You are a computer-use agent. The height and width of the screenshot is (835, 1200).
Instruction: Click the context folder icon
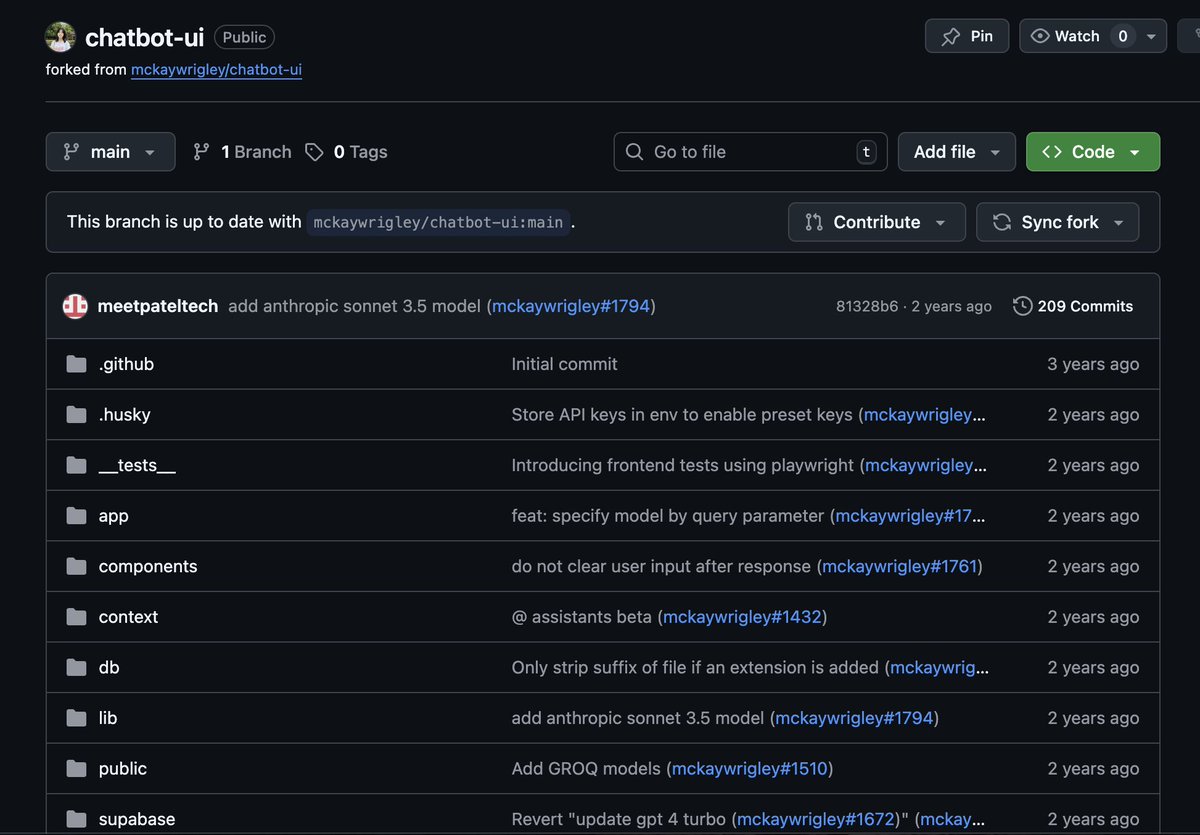(x=76, y=617)
